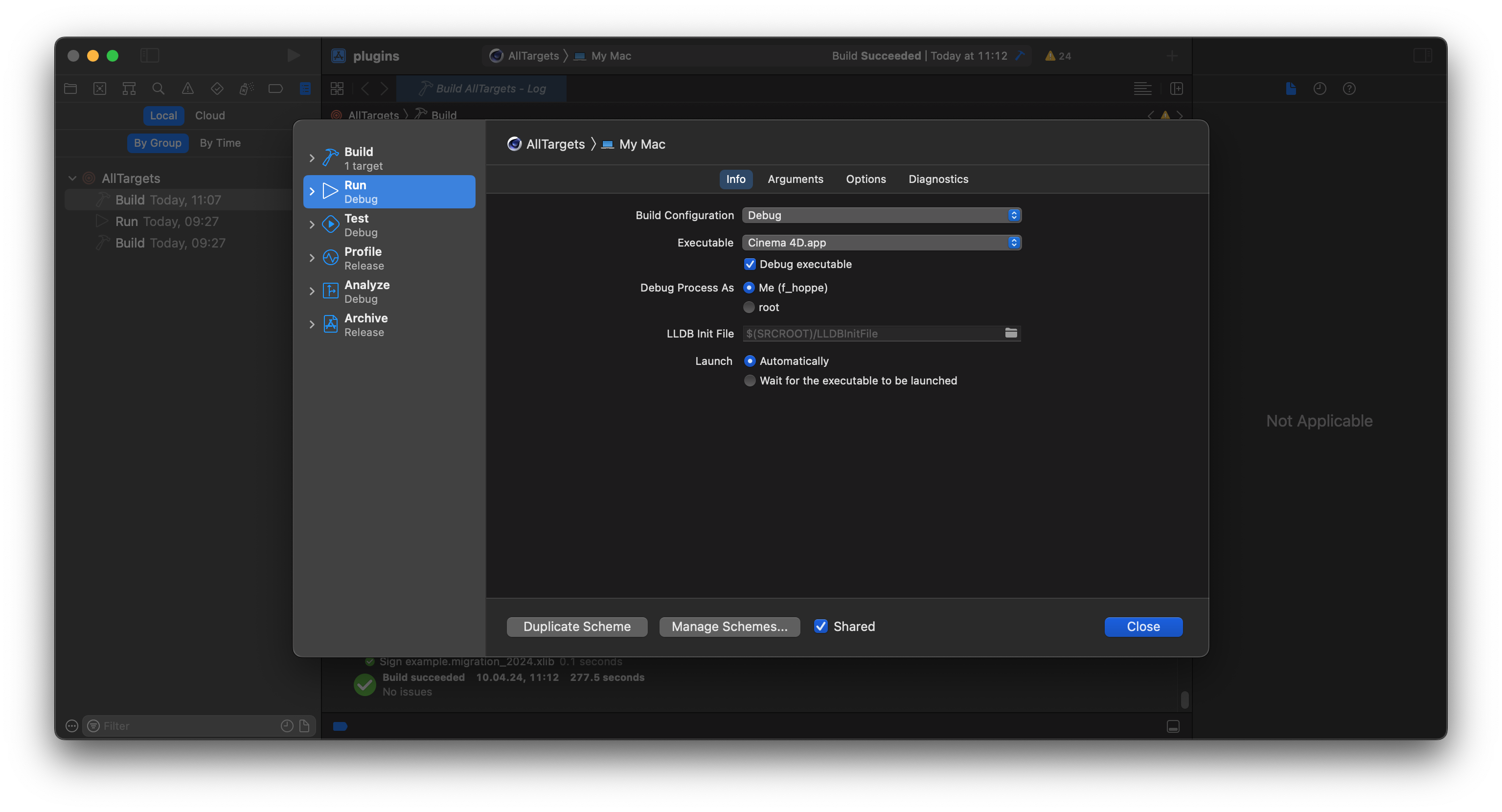Click the Manage Schemes... button
The width and height of the screenshot is (1502, 812).
coord(729,627)
